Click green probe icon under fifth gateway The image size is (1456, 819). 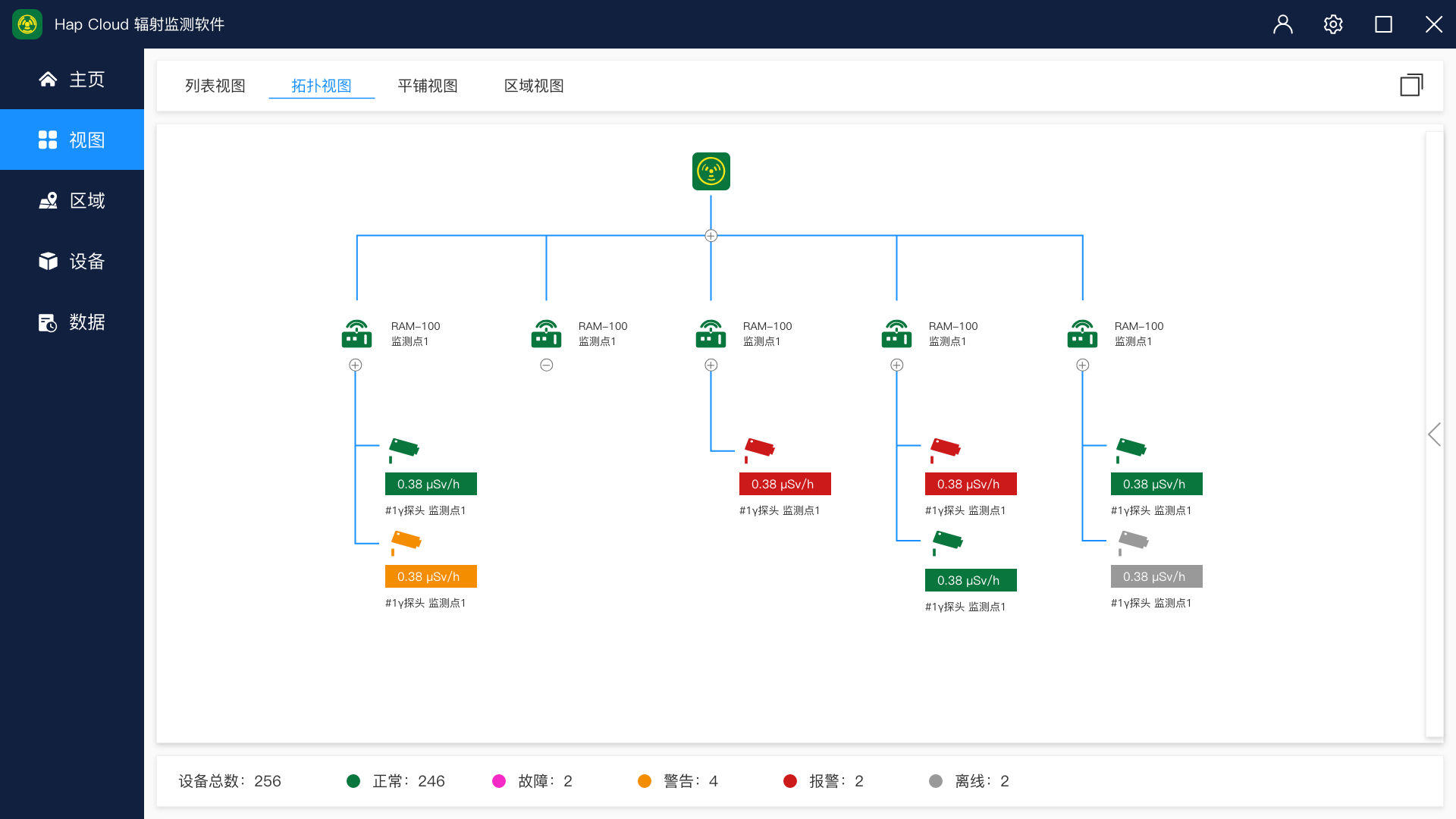coord(1131,450)
